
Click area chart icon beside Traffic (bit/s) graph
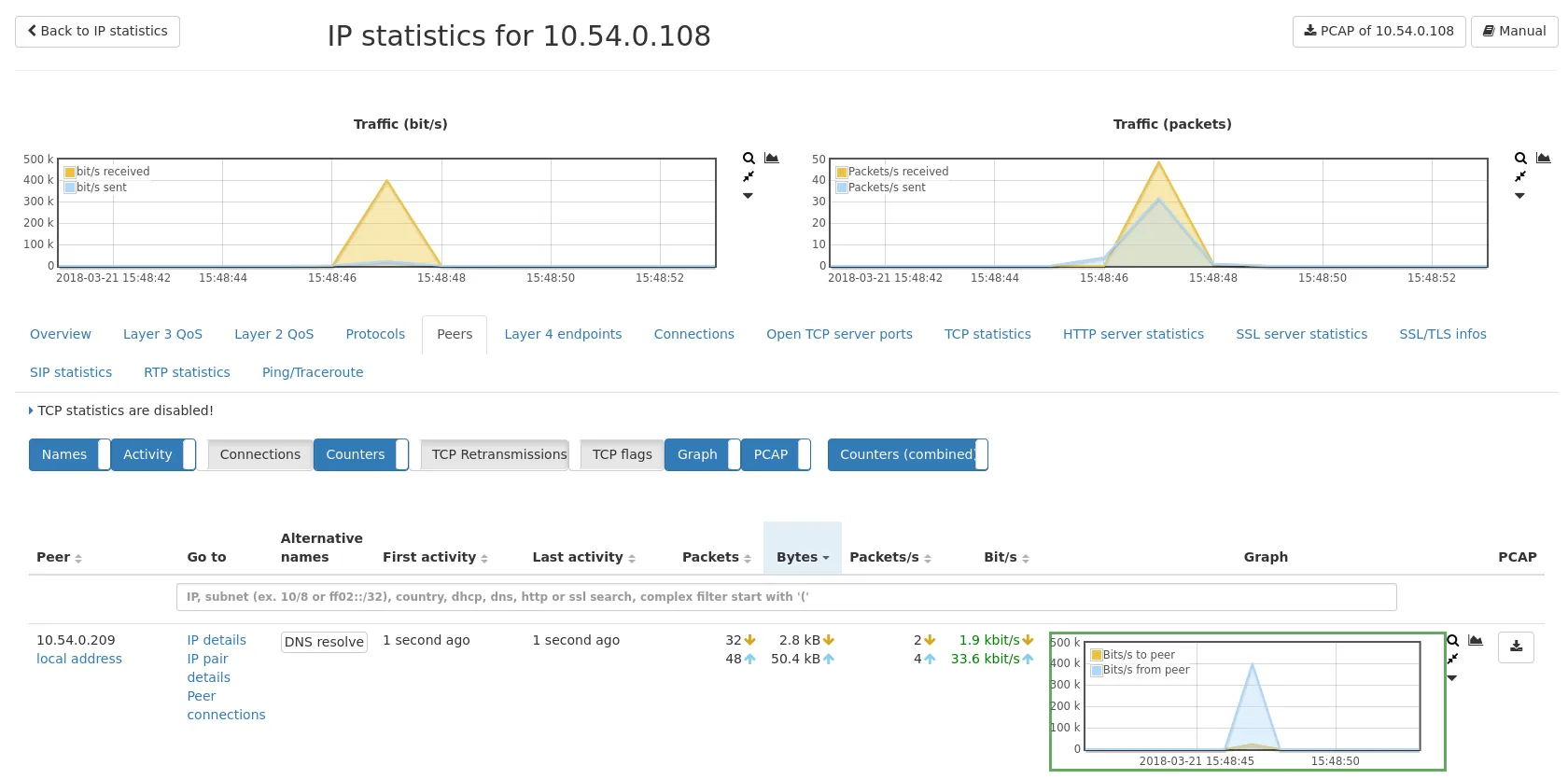click(x=772, y=159)
